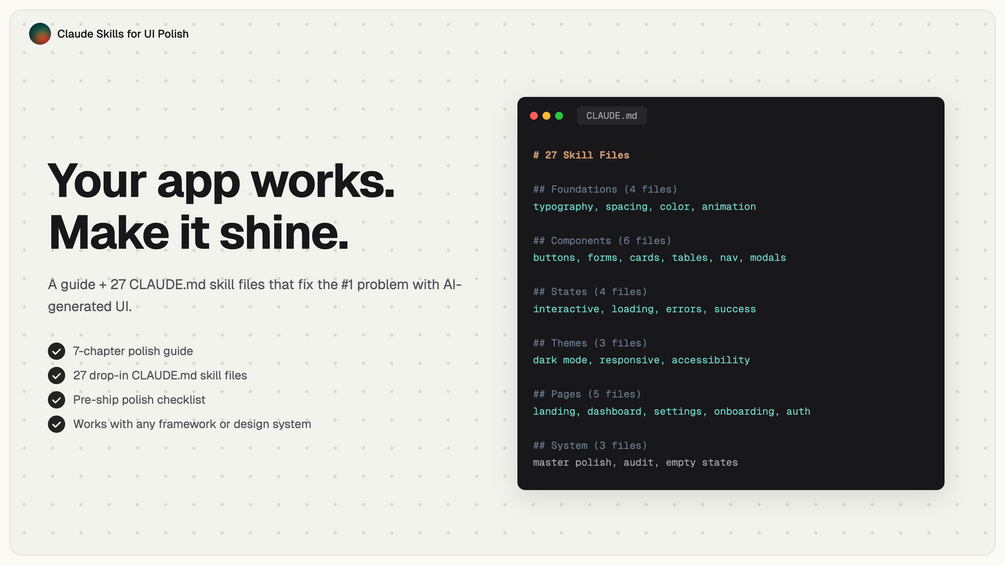Image resolution: width=1005 pixels, height=565 pixels.
Task: Click the 'Make it shine.' headline
Action: (x=199, y=233)
